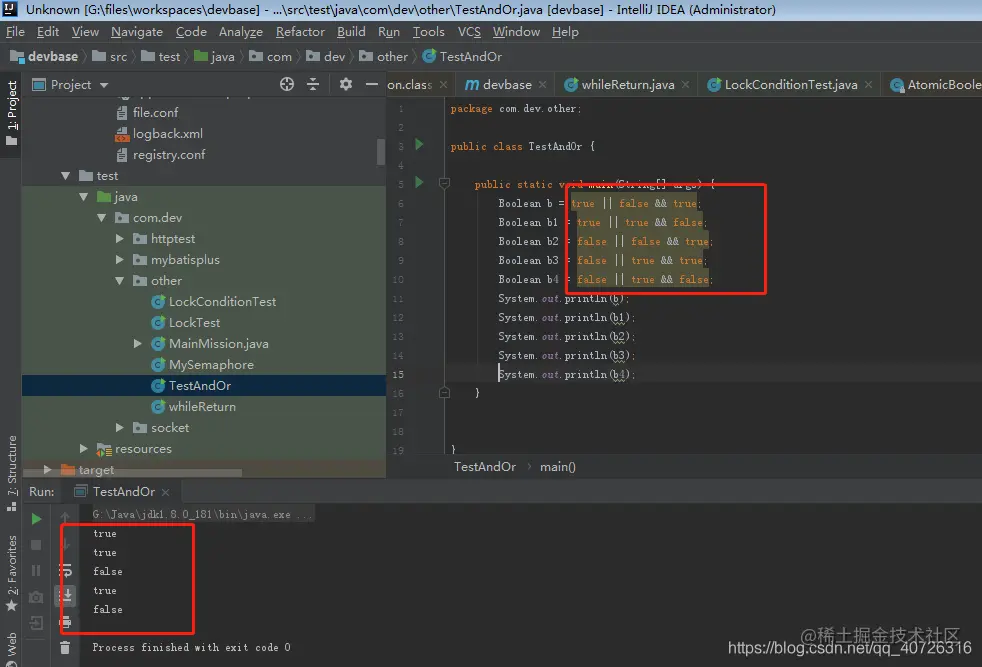Image resolution: width=982 pixels, height=667 pixels.
Task: Expand the resources folder
Action: tap(84, 448)
